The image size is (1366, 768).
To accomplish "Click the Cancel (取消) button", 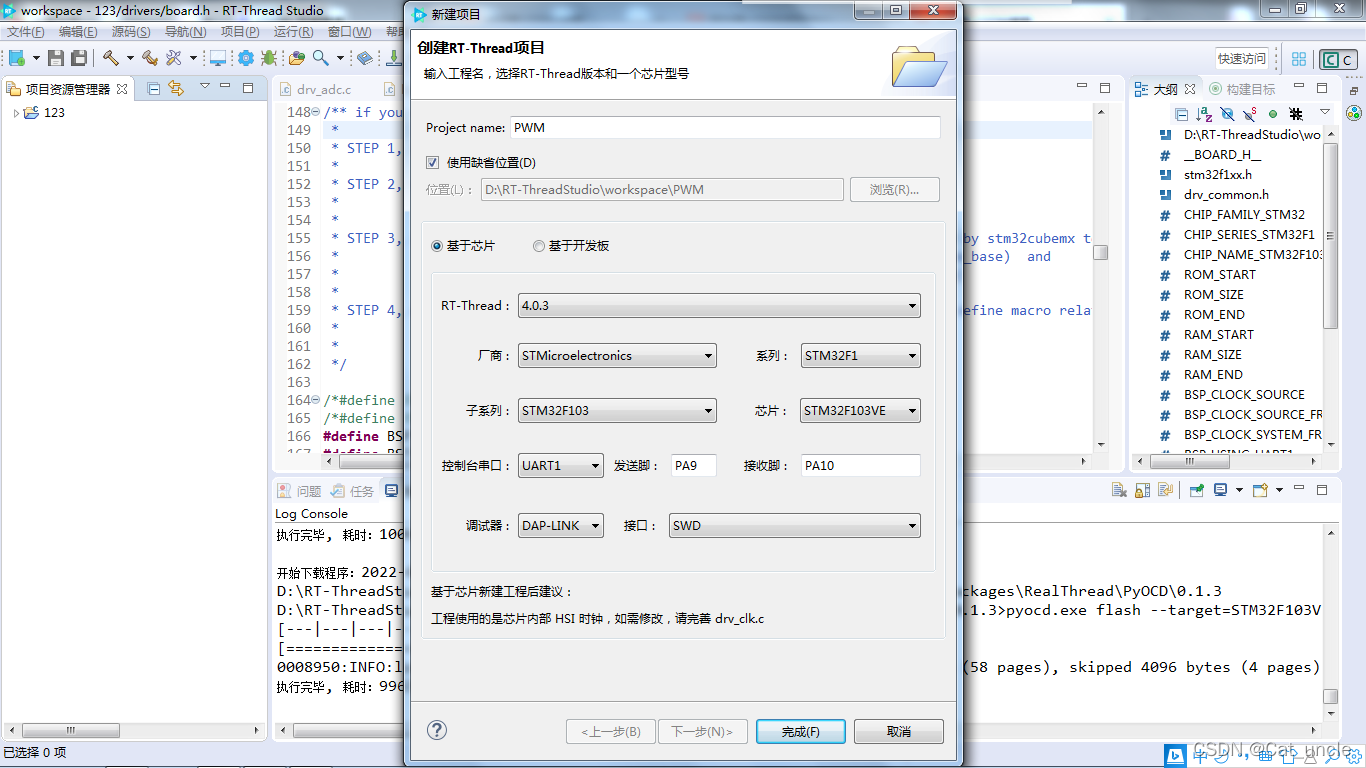I will click(x=899, y=732).
